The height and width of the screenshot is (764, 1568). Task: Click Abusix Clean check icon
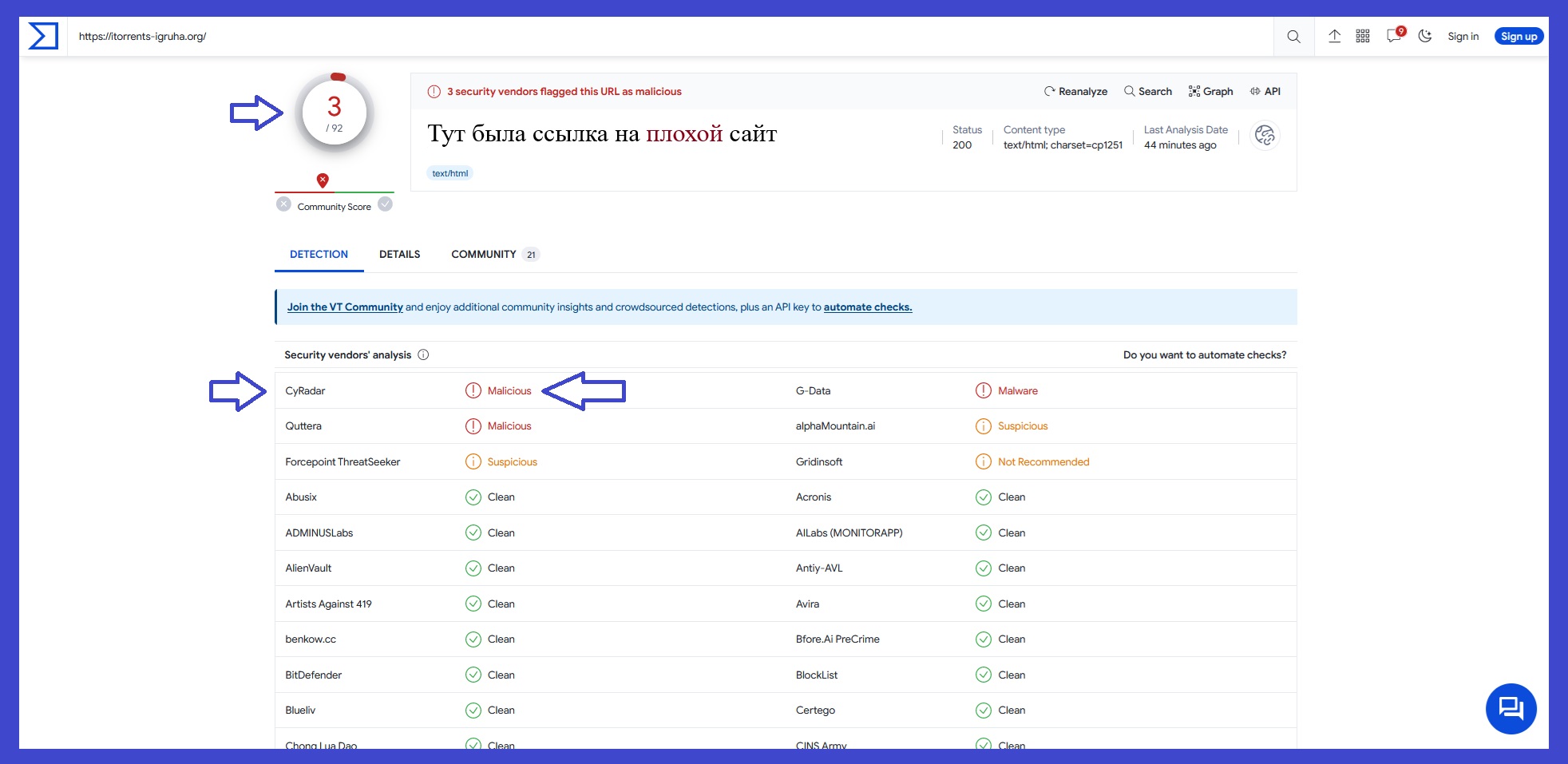click(473, 497)
